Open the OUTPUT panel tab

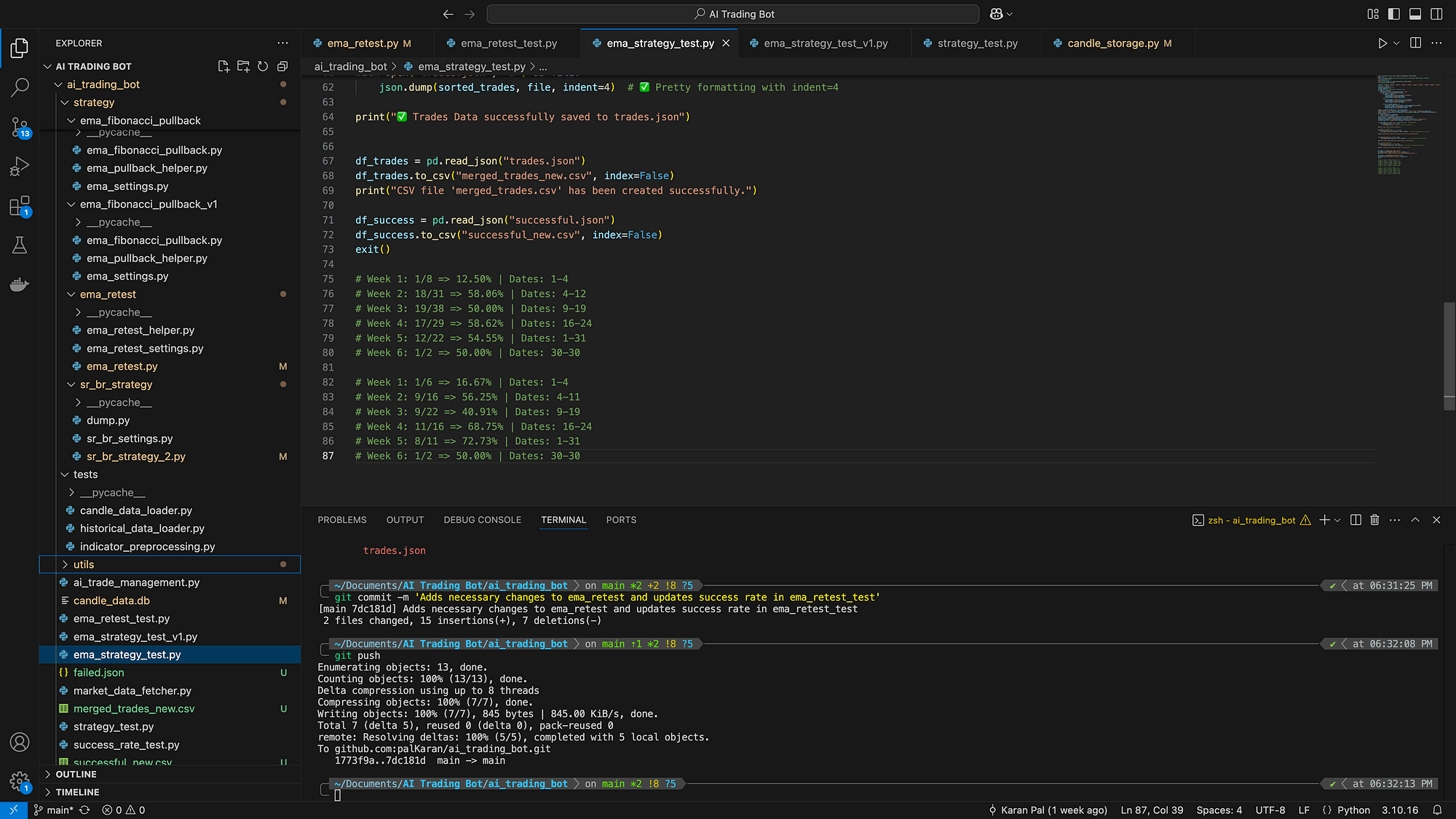pos(405,520)
